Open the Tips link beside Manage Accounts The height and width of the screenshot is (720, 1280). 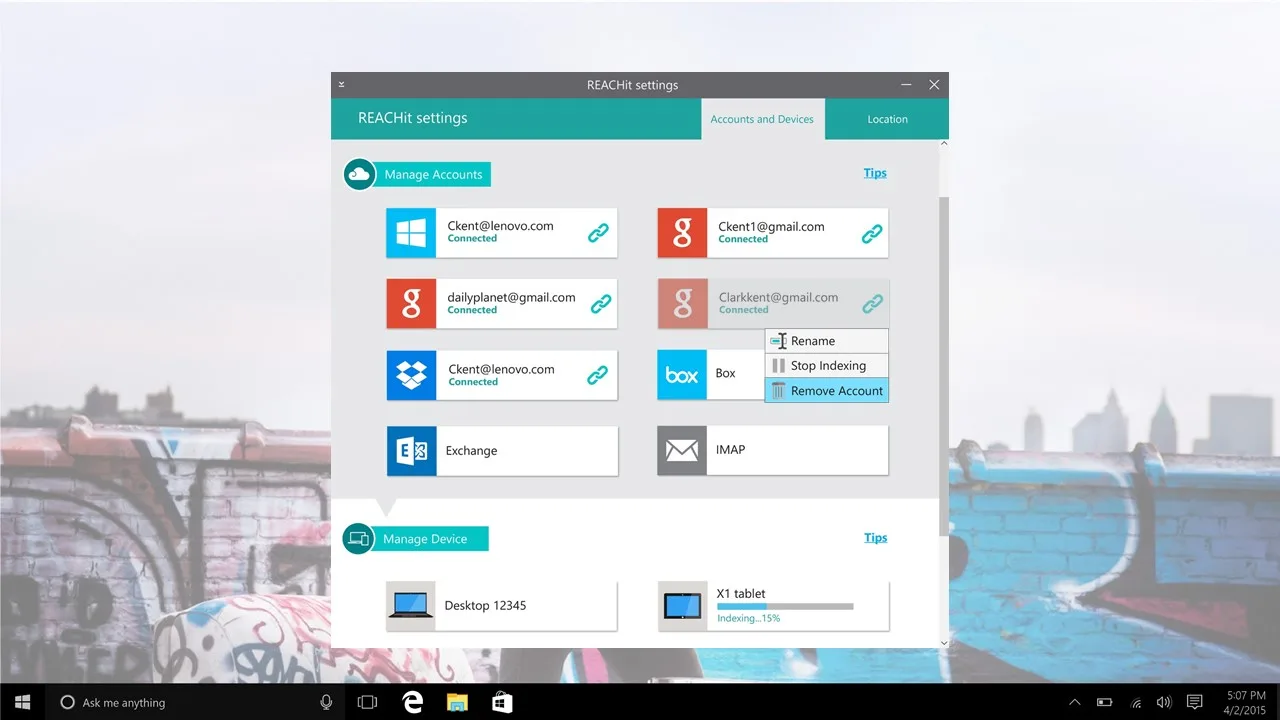click(875, 173)
